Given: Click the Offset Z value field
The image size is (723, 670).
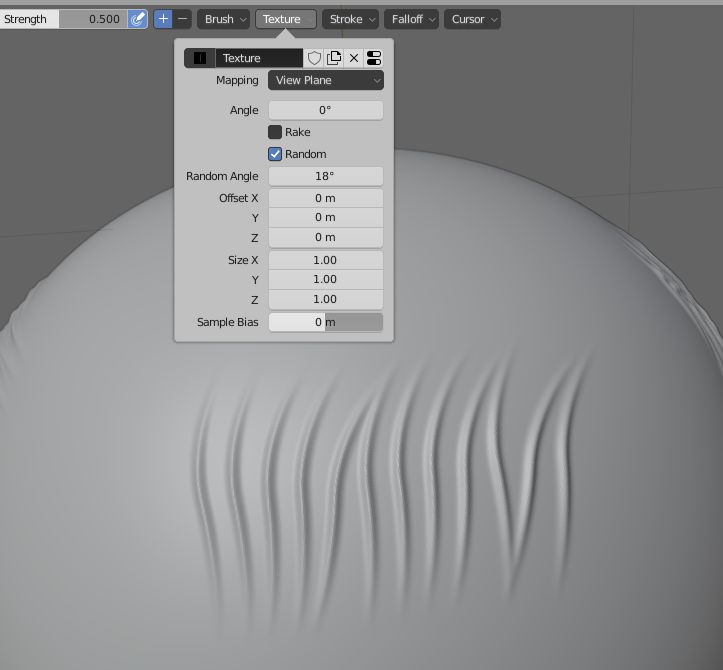Looking at the screenshot, I should [326, 237].
